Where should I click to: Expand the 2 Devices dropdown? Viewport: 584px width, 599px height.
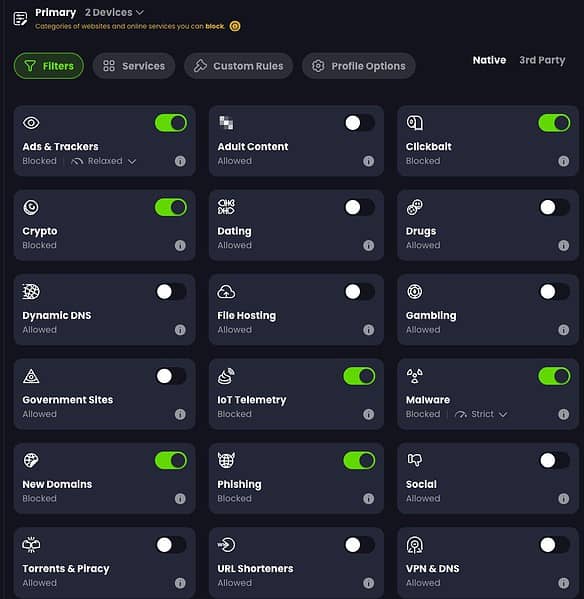(114, 13)
